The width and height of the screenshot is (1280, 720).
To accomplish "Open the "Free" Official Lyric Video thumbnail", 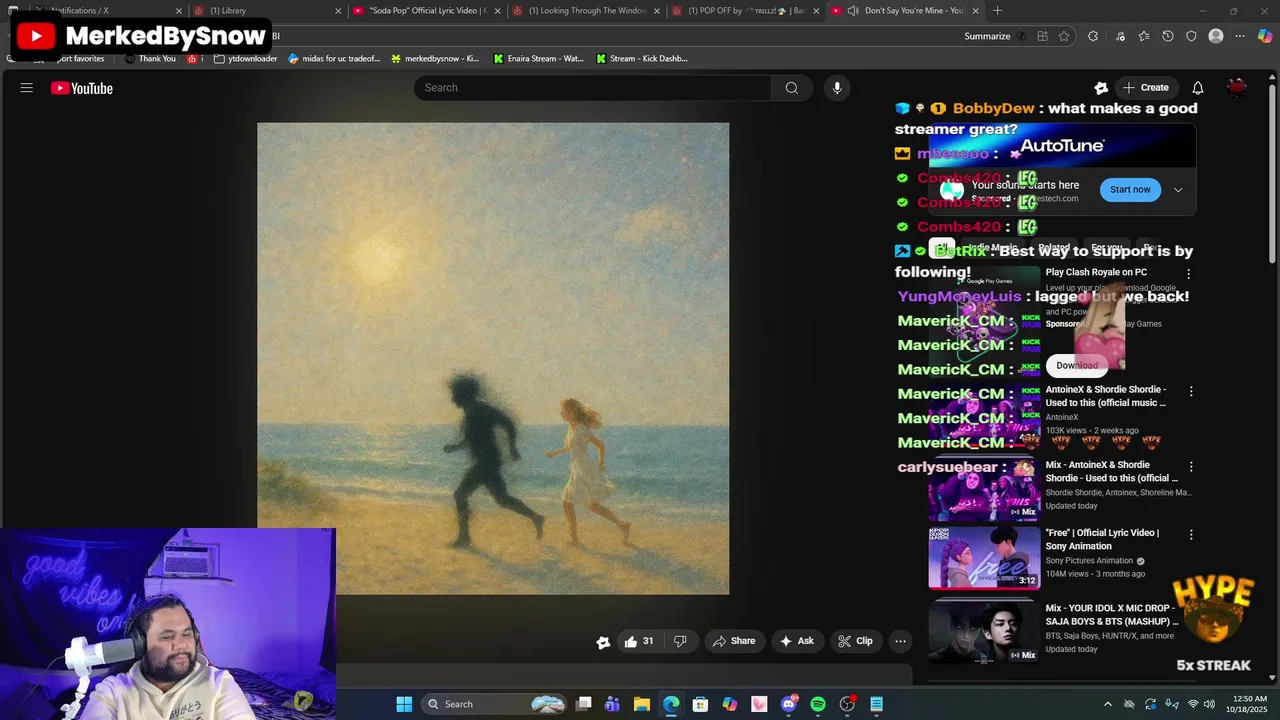I will point(984,558).
